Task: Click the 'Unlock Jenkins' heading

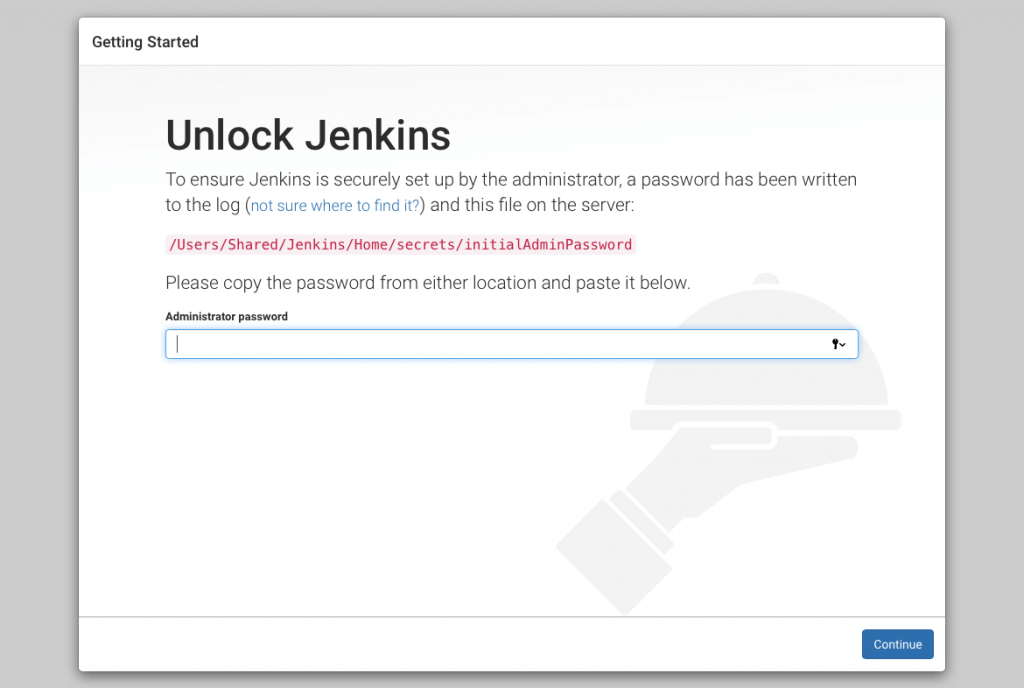Action: (308, 135)
